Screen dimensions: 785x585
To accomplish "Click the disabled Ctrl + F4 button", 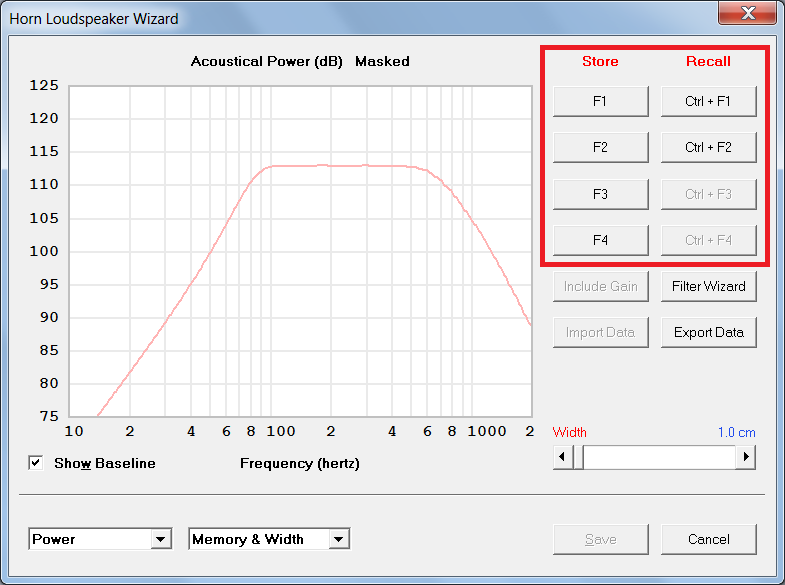I will [708, 240].
